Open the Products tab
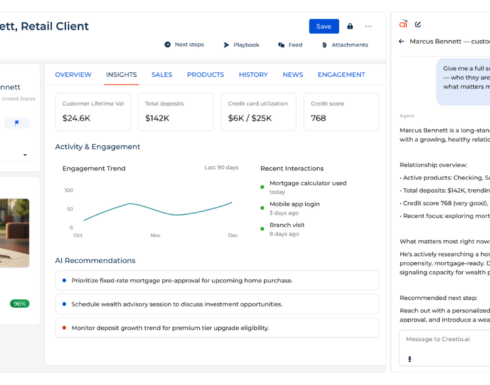This screenshot has width=490, height=385. [205, 75]
